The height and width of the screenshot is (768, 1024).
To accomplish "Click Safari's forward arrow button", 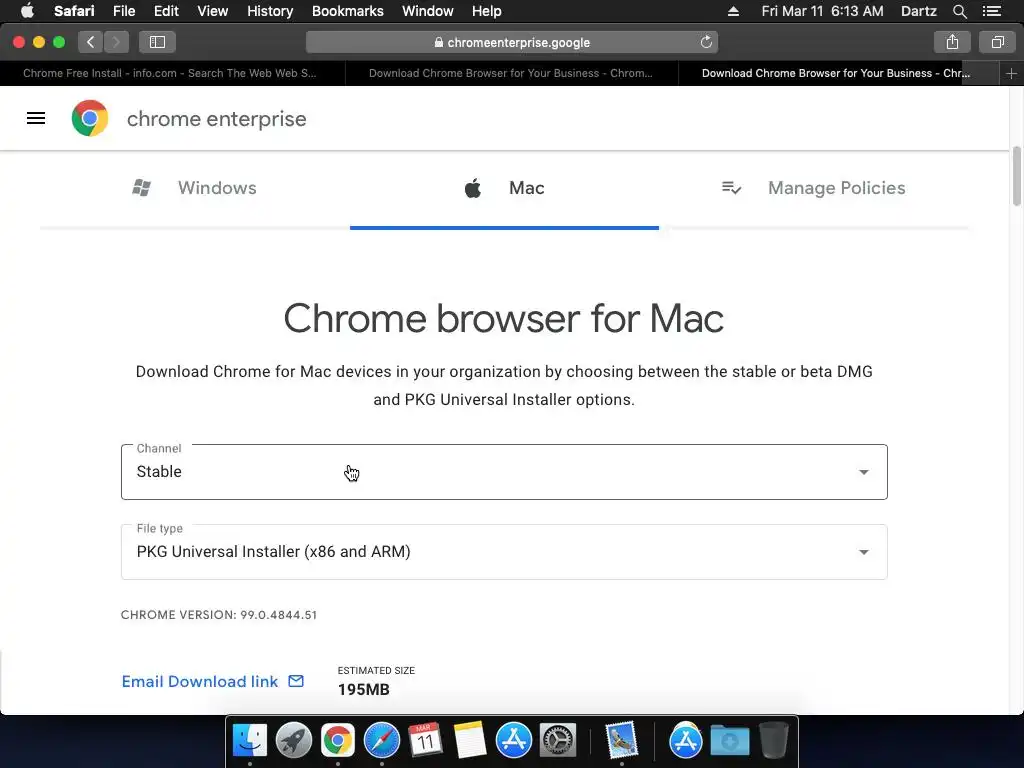I will (116, 42).
